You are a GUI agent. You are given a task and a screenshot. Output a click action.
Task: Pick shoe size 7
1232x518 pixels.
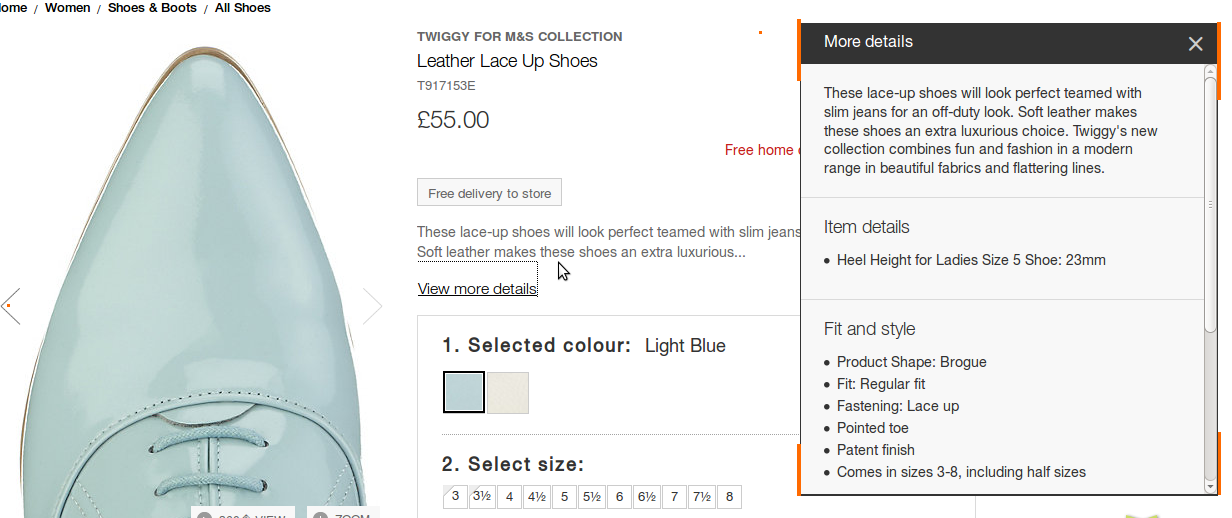[x=674, y=497]
